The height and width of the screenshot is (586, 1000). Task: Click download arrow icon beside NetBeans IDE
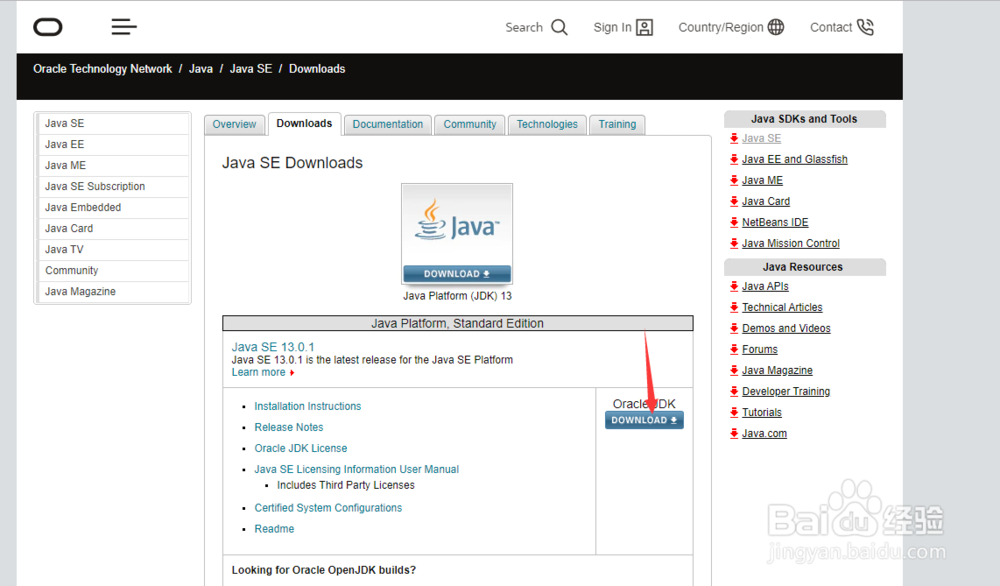[734, 223]
